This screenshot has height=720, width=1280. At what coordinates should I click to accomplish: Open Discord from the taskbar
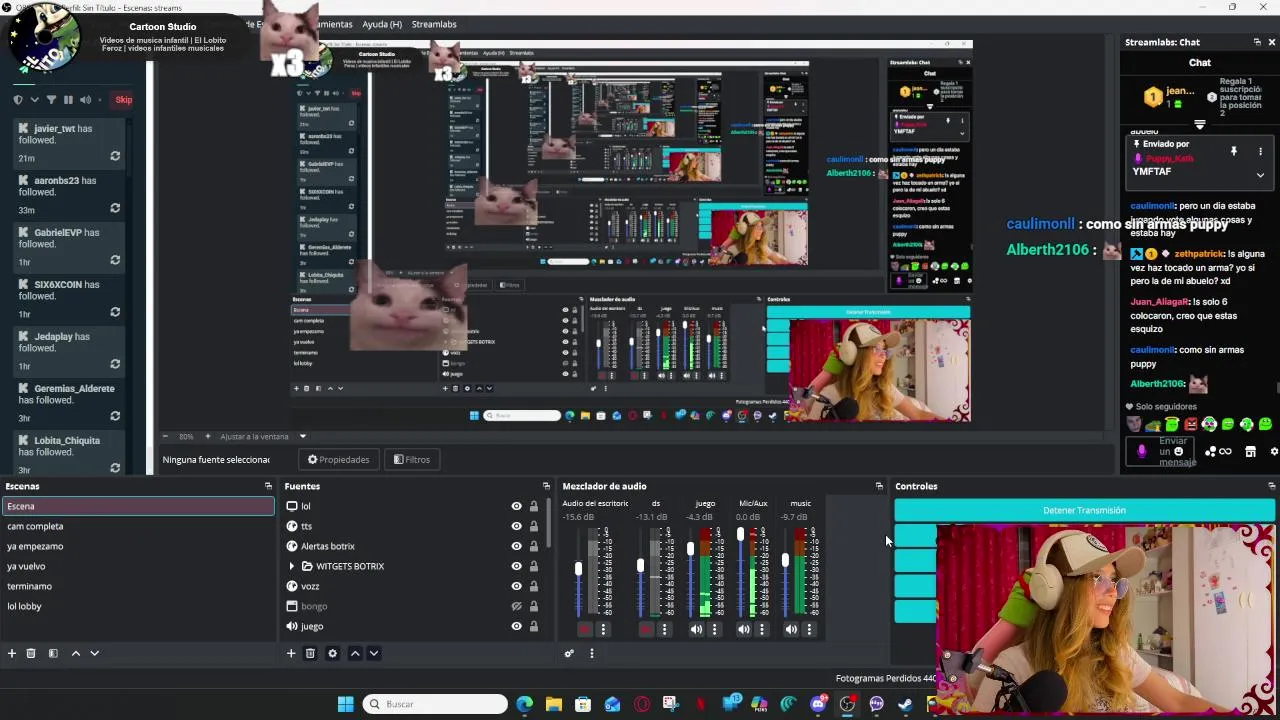[x=818, y=704]
